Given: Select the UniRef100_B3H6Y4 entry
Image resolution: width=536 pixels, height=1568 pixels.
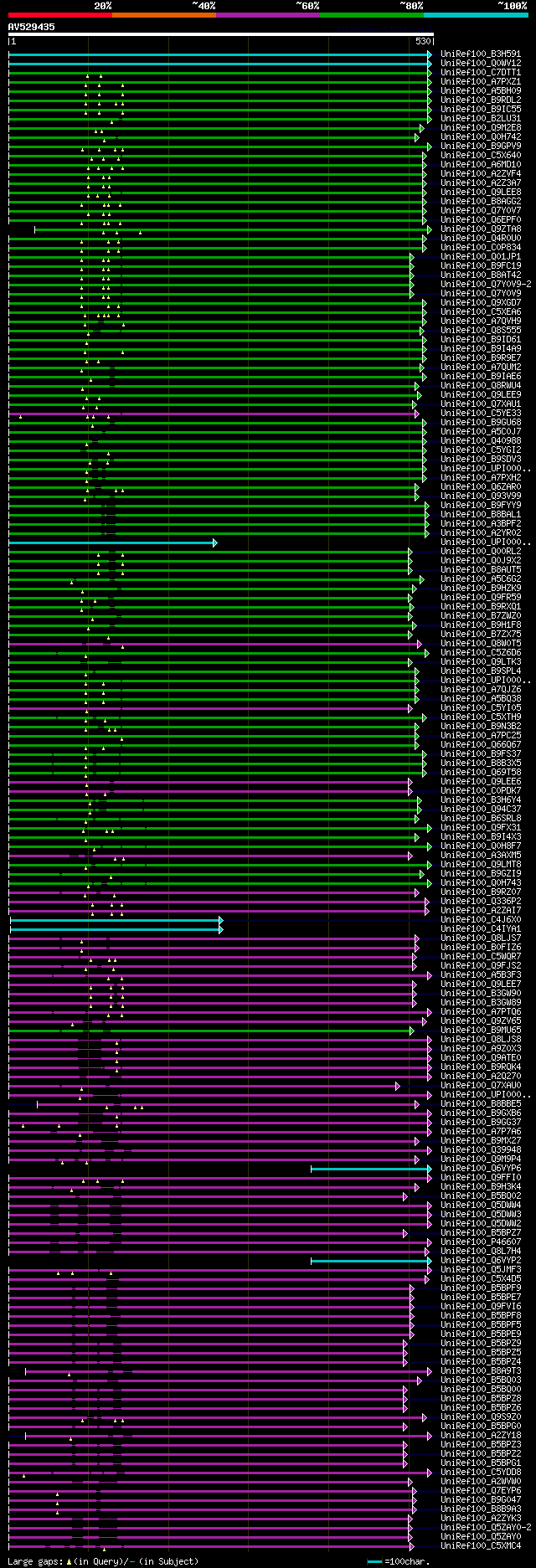Looking at the screenshot, I should (x=481, y=800).
